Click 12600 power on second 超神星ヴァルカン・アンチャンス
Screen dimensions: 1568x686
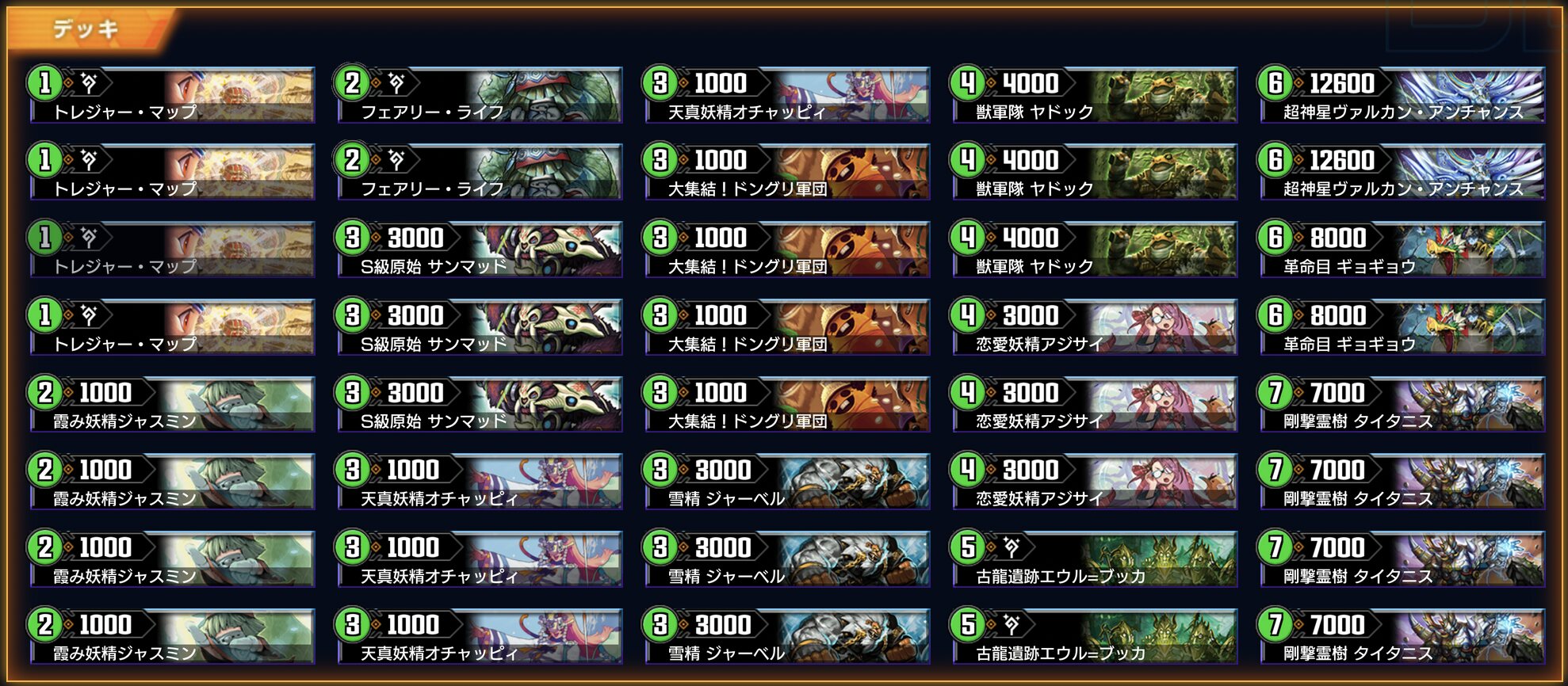[1341, 160]
